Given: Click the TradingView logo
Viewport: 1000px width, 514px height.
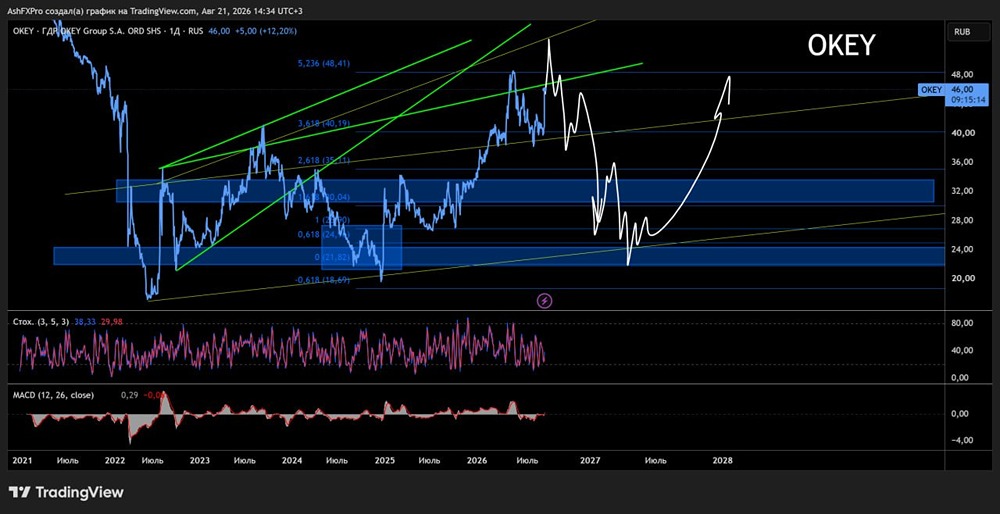Looking at the screenshot, I should point(66,492).
